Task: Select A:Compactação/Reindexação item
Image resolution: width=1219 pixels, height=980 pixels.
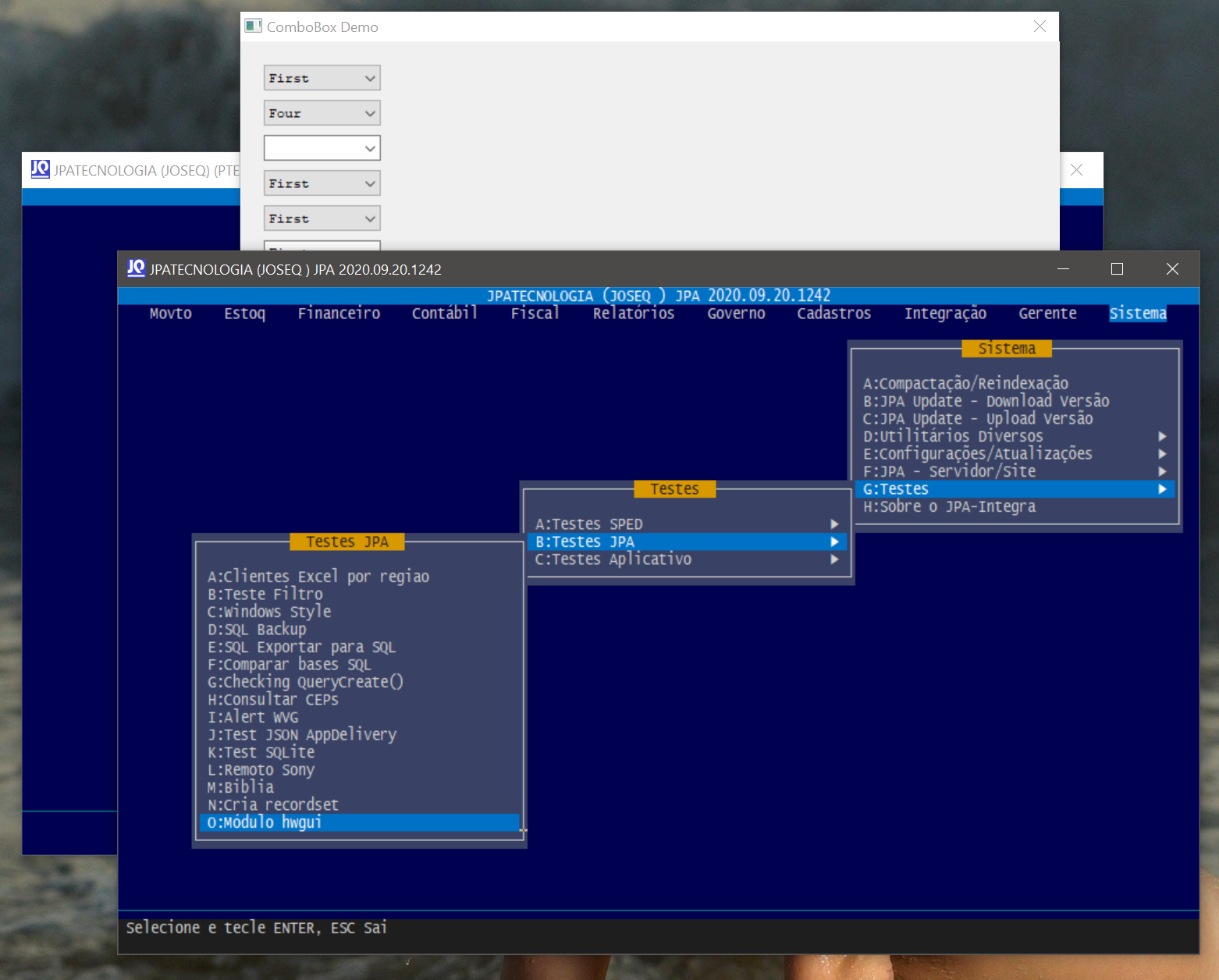Action: [x=965, y=383]
